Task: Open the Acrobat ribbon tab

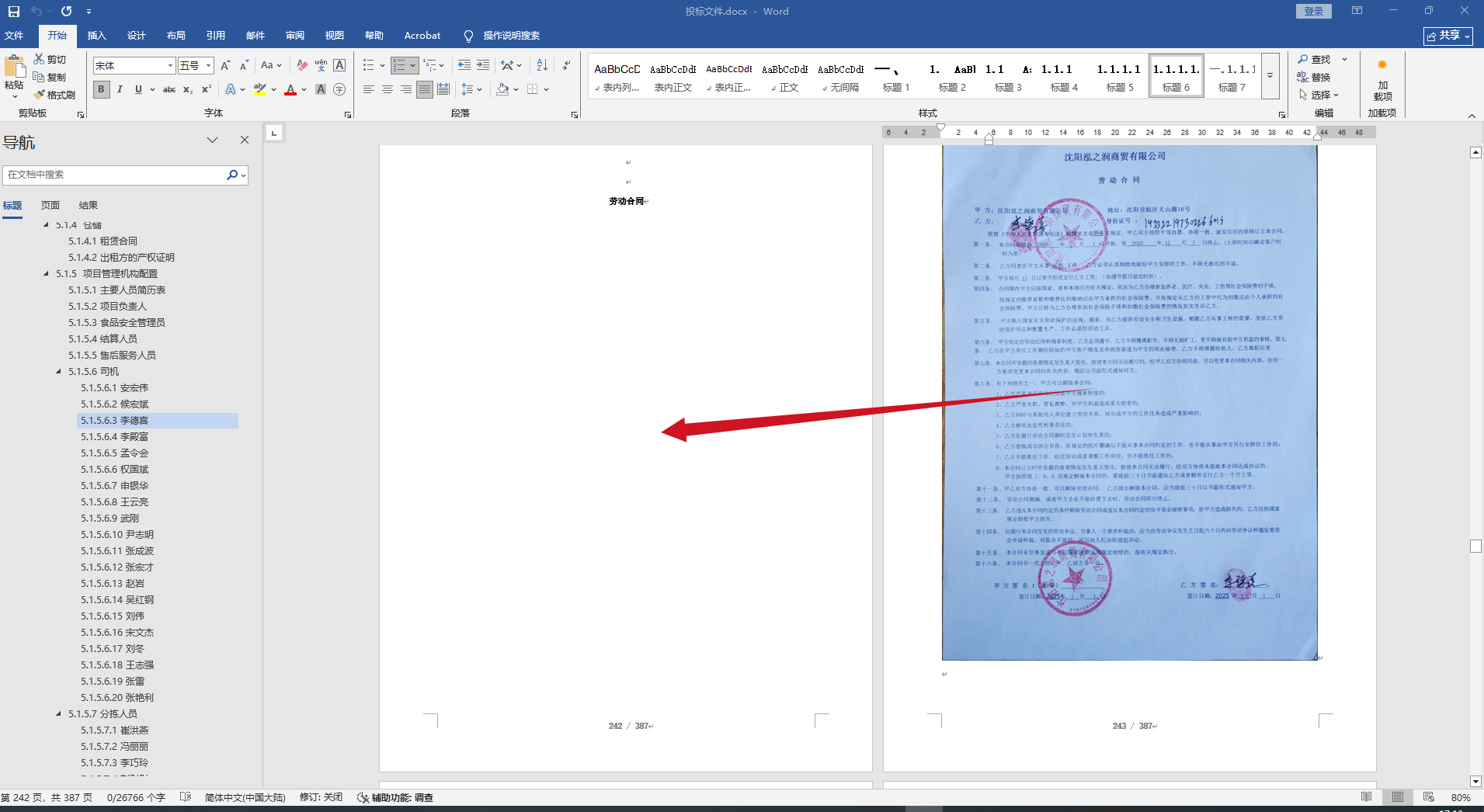Action: coord(422,36)
